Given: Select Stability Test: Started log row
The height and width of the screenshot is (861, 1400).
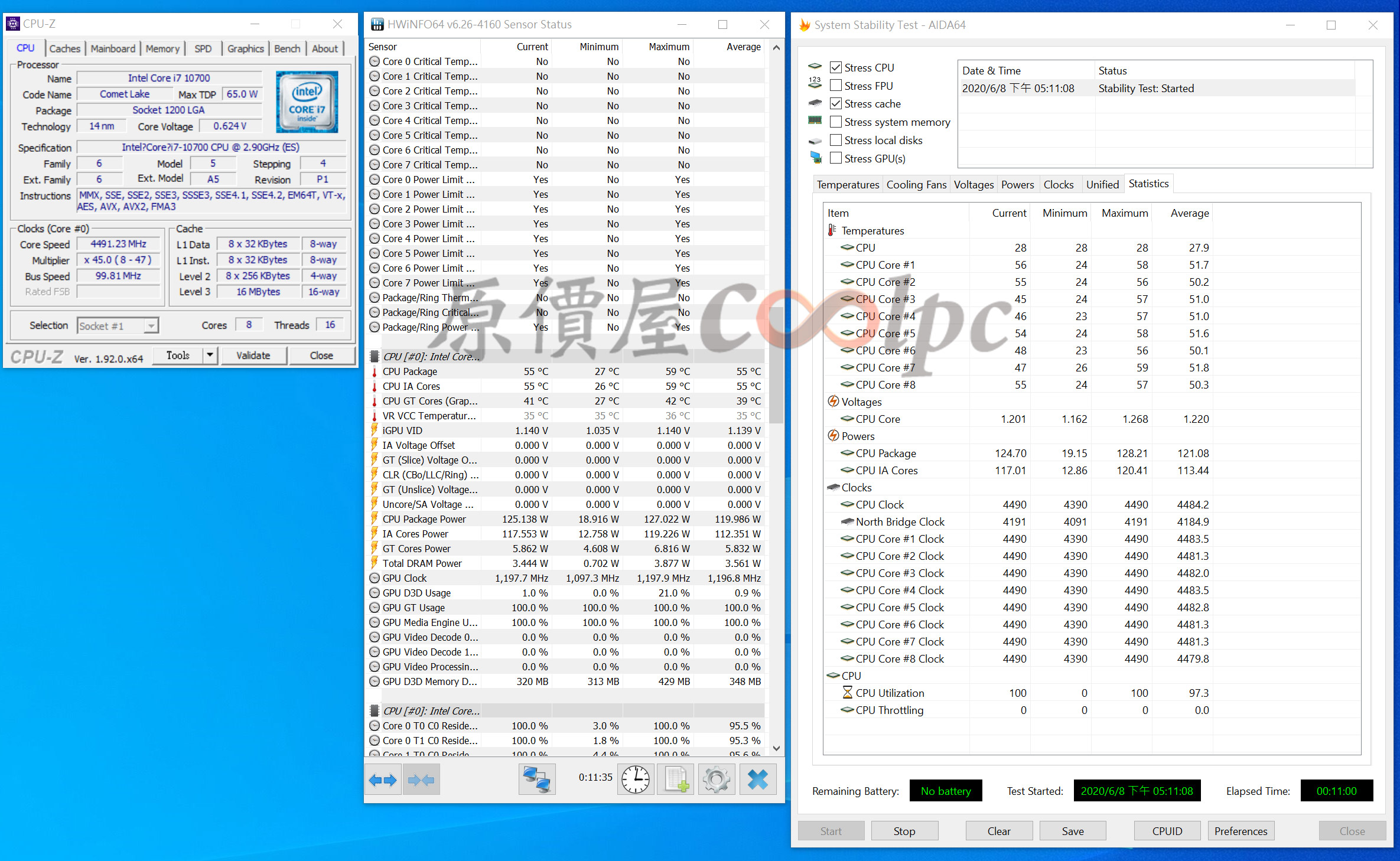Looking at the screenshot, I should [1158, 88].
